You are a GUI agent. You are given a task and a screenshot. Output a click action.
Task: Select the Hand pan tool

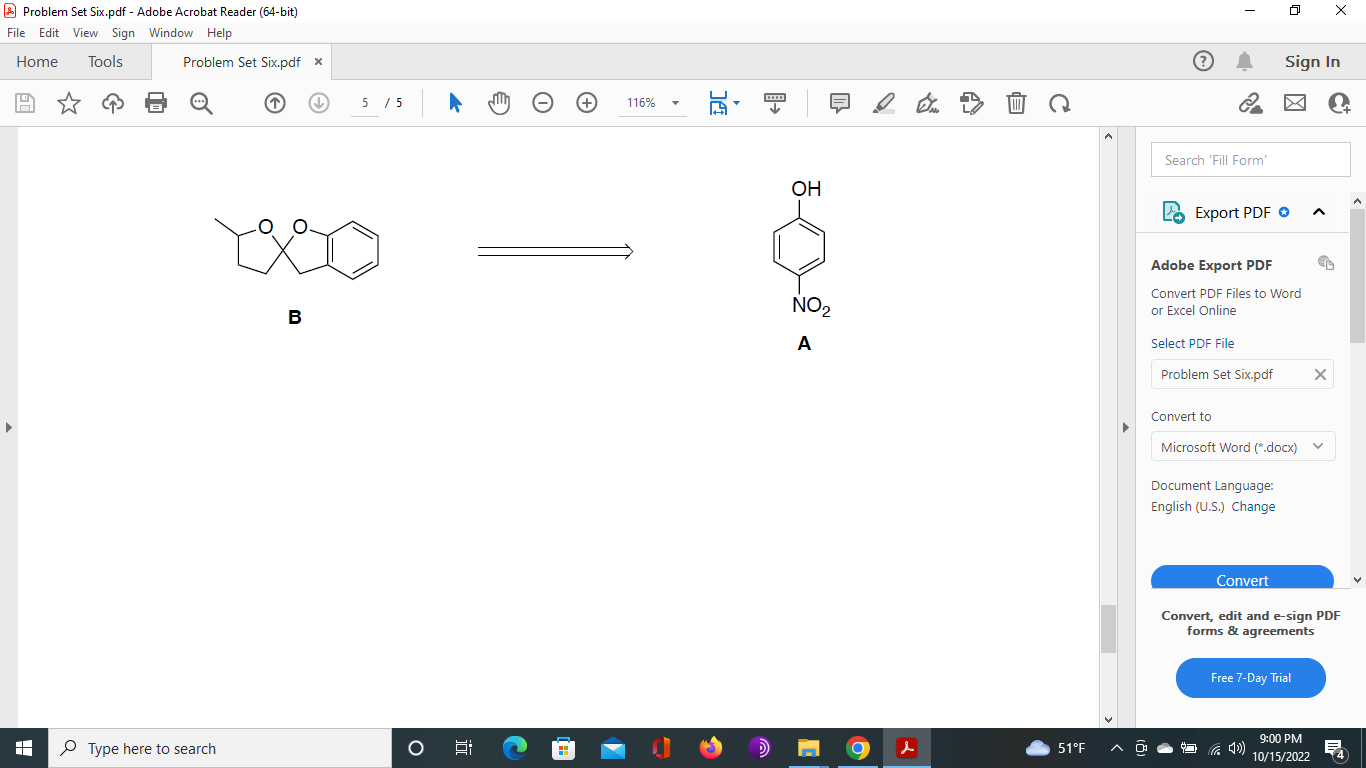pos(499,103)
